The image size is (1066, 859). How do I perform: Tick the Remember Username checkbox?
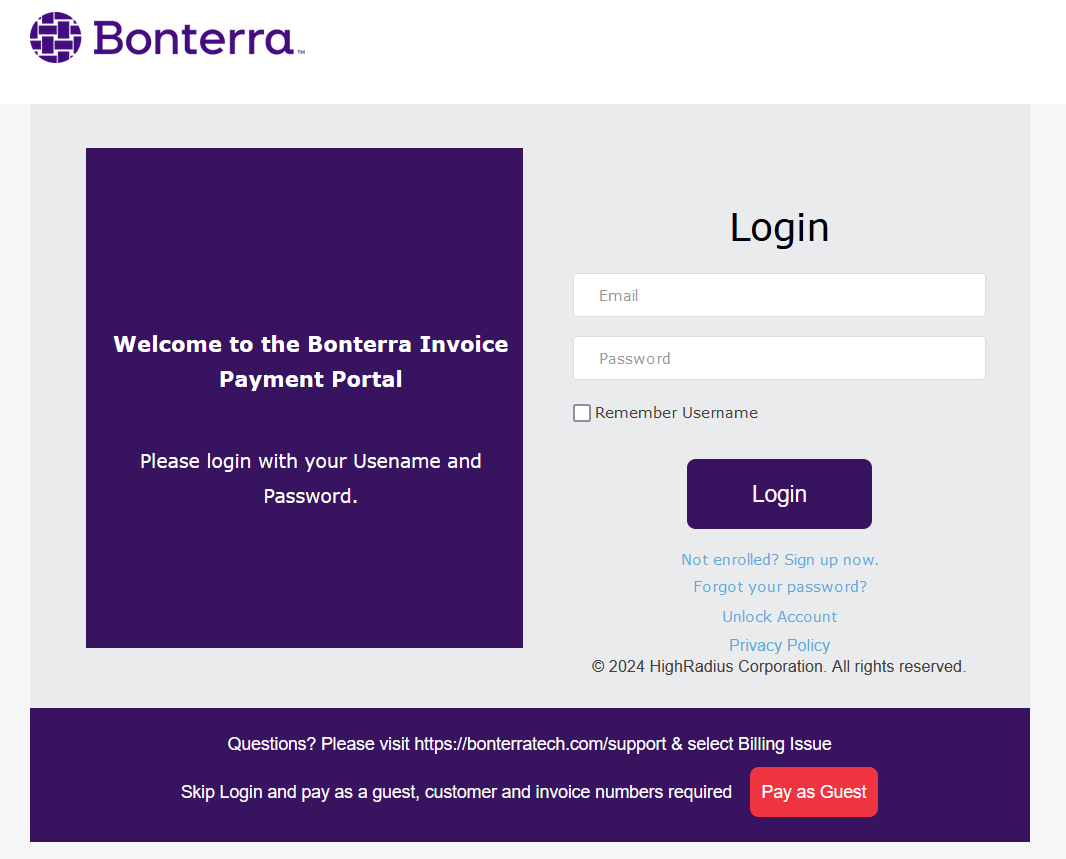click(x=582, y=413)
